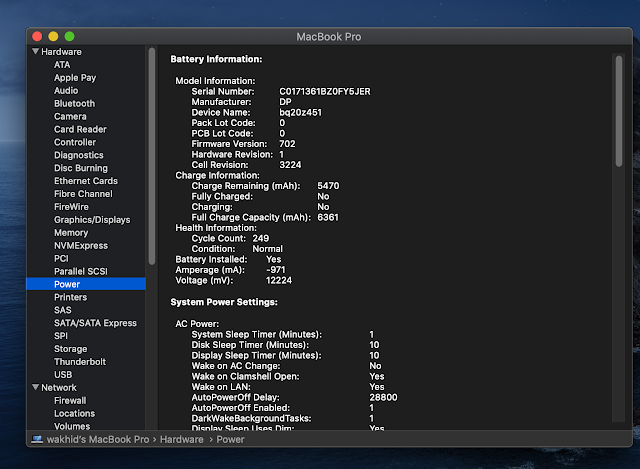Click Cycle Count value 249

coord(260,238)
